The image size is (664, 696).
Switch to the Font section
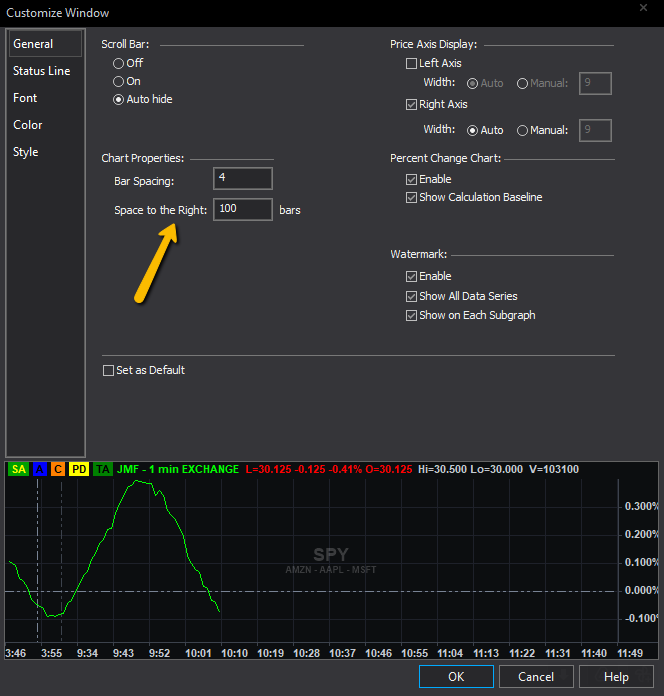click(x=25, y=98)
